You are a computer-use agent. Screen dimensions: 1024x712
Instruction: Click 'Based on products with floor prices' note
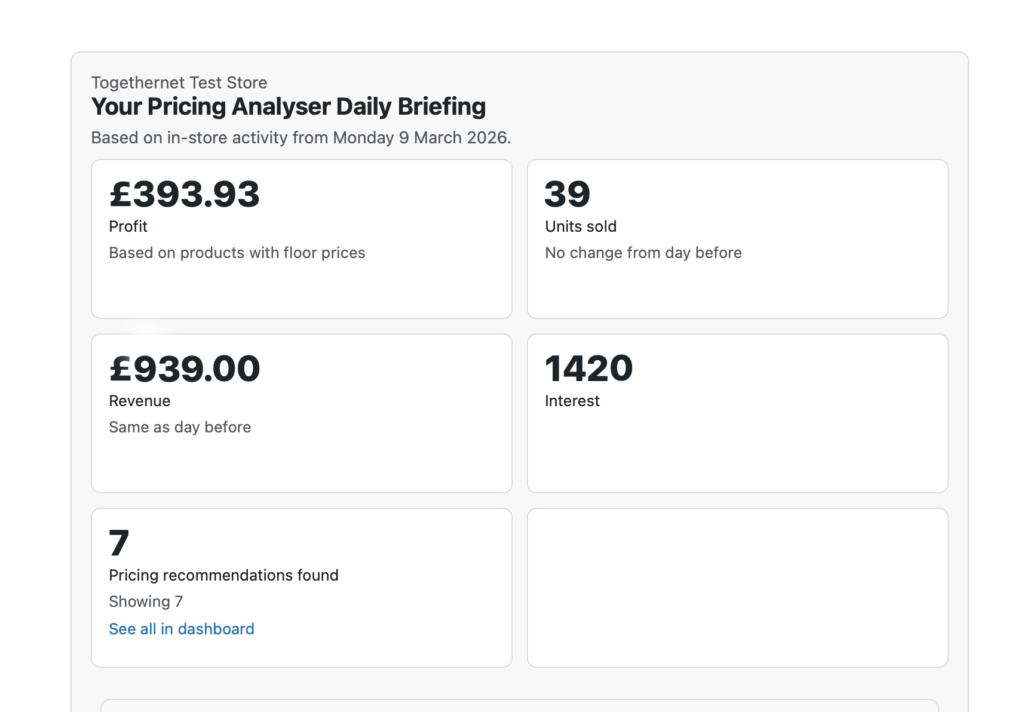(x=237, y=253)
